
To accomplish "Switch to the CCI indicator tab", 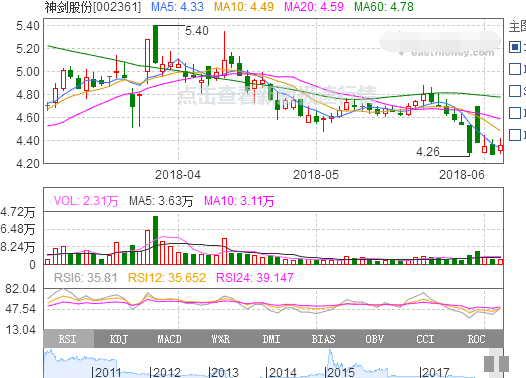I will (425, 339).
